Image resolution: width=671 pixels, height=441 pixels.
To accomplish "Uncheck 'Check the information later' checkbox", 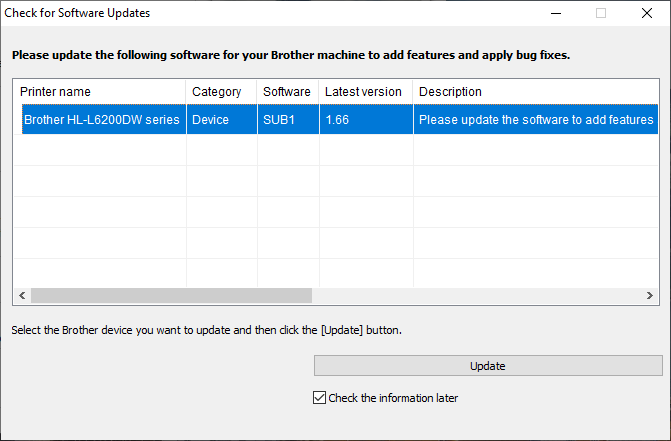I will coord(319,398).
